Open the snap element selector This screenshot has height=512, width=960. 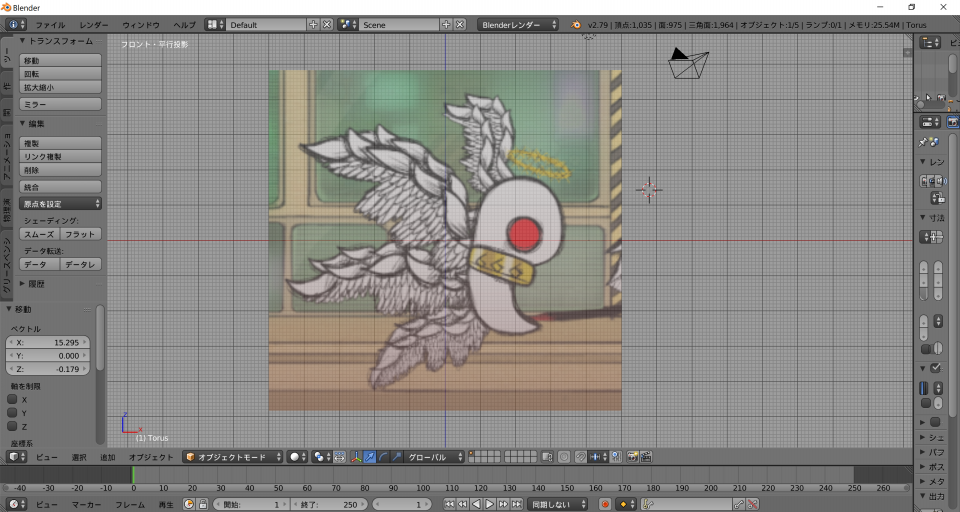coord(598,457)
